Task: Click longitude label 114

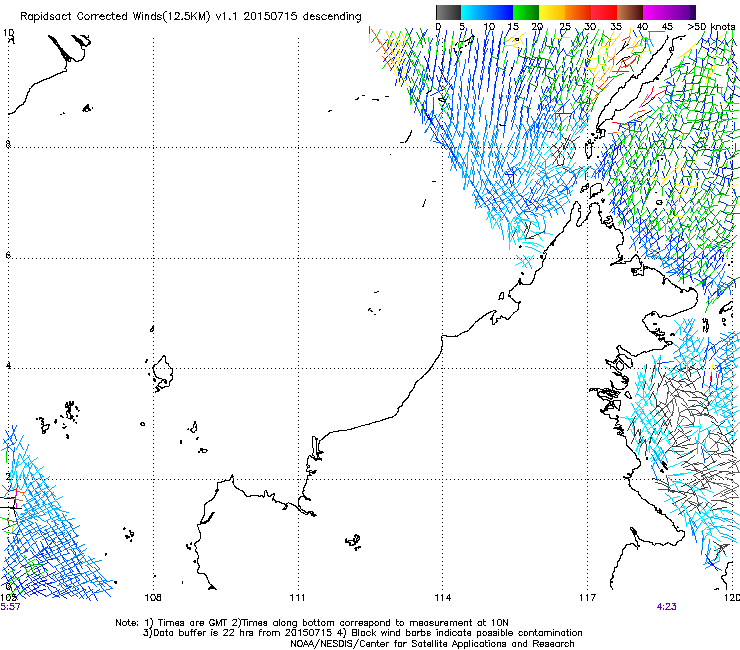Action: pyautogui.click(x=443, y=598)
